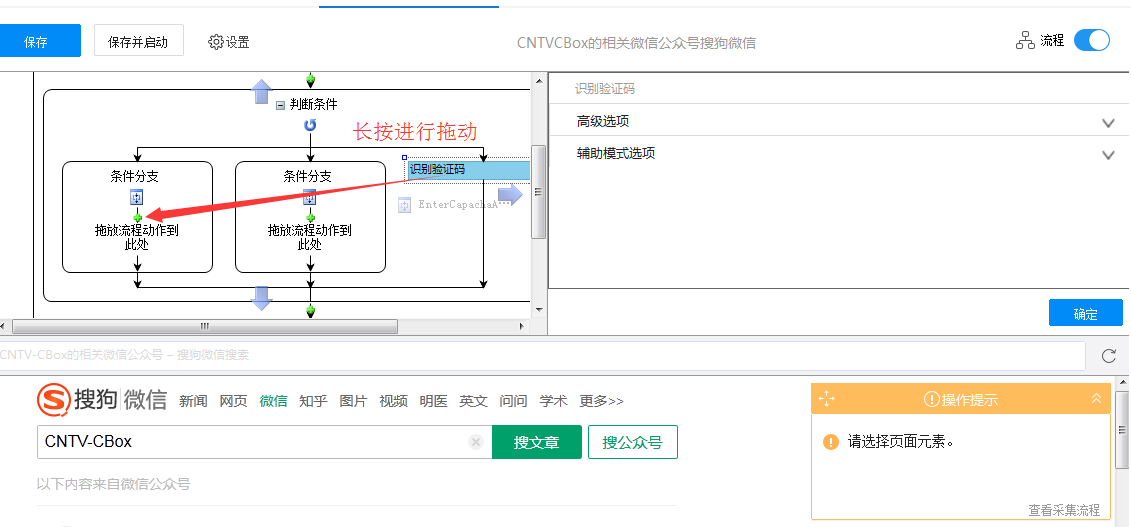Click scroll up arrow of flow panel

(538, 79)
